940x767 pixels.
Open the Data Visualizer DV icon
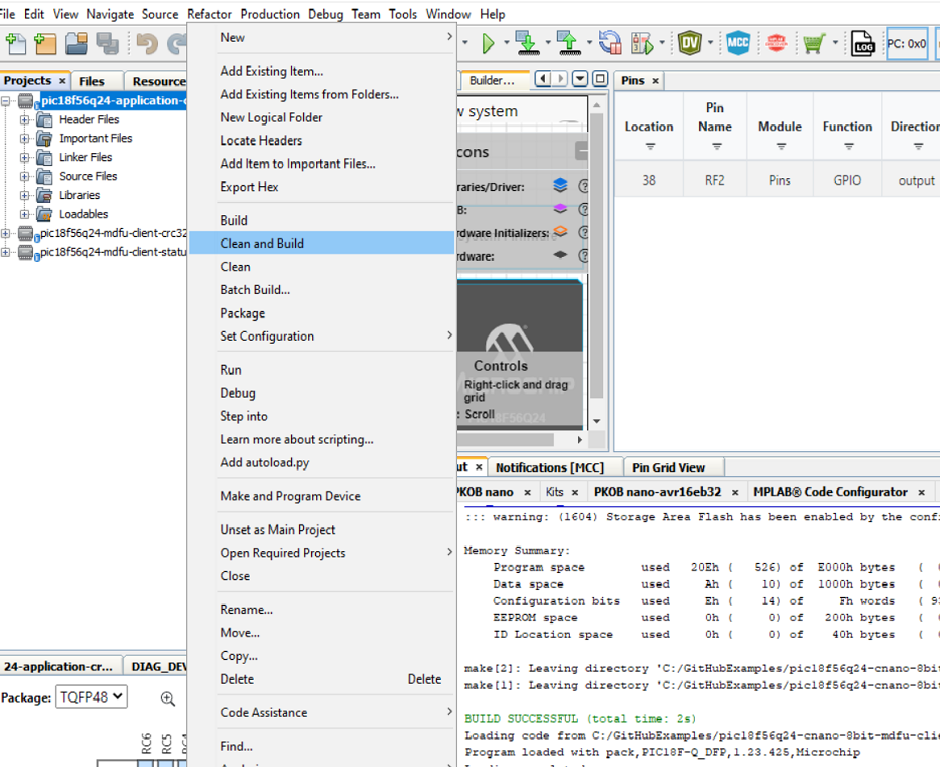pos(689,43)
